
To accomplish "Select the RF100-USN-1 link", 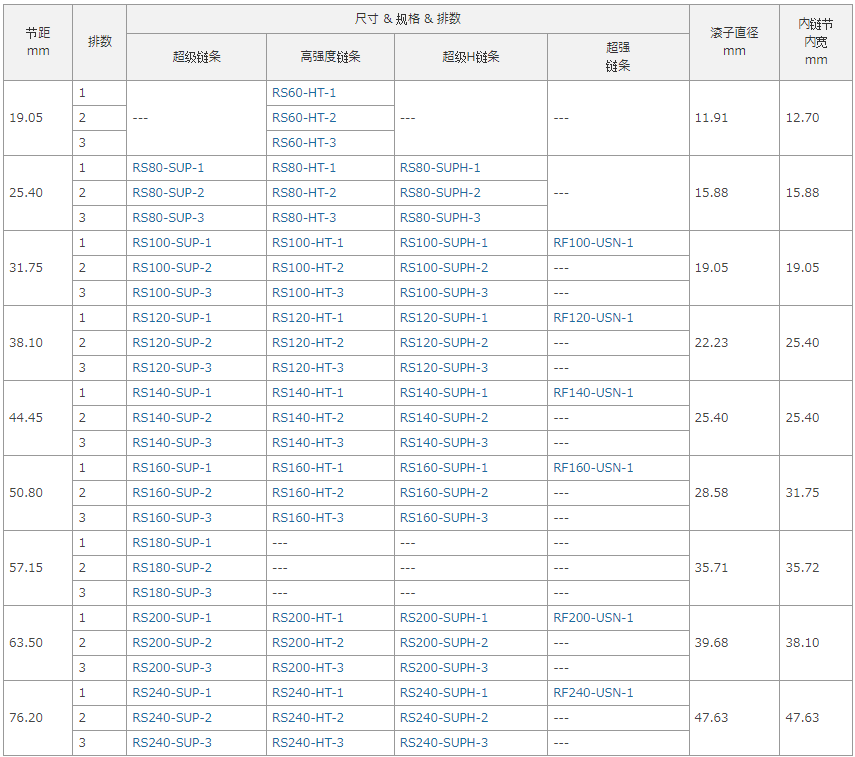I will pyautogui.click(x=593, y=243).
